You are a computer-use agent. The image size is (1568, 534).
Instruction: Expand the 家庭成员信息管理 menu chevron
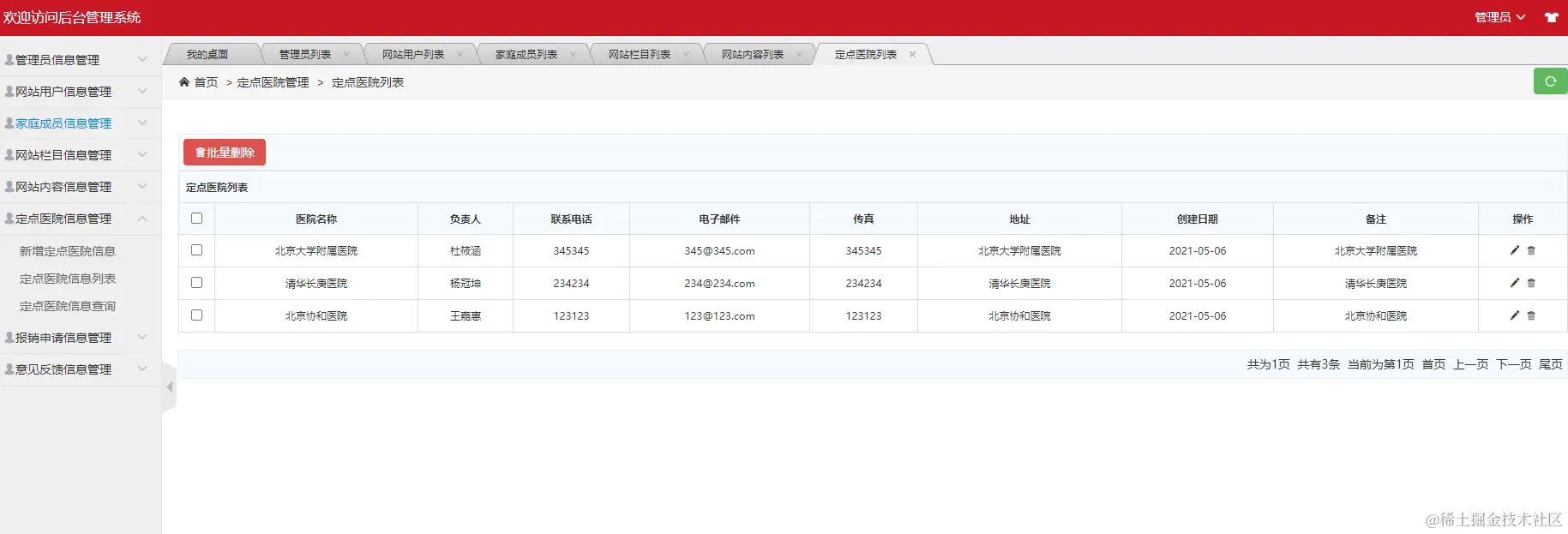142,123
